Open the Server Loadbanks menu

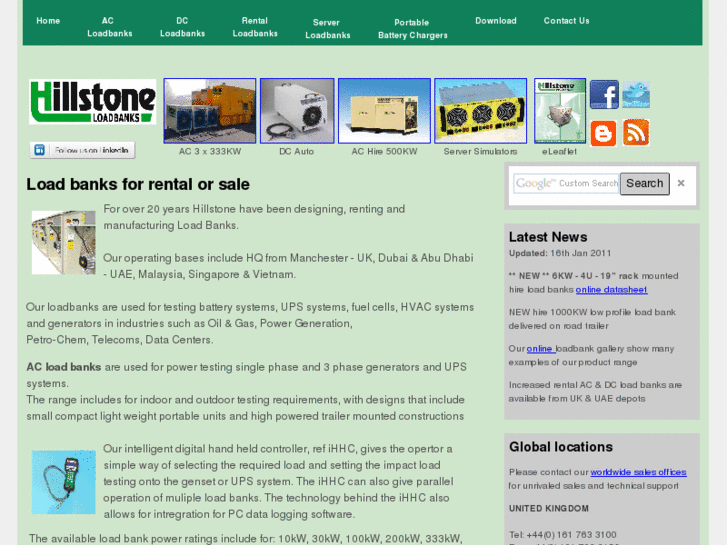pos(327,29)
